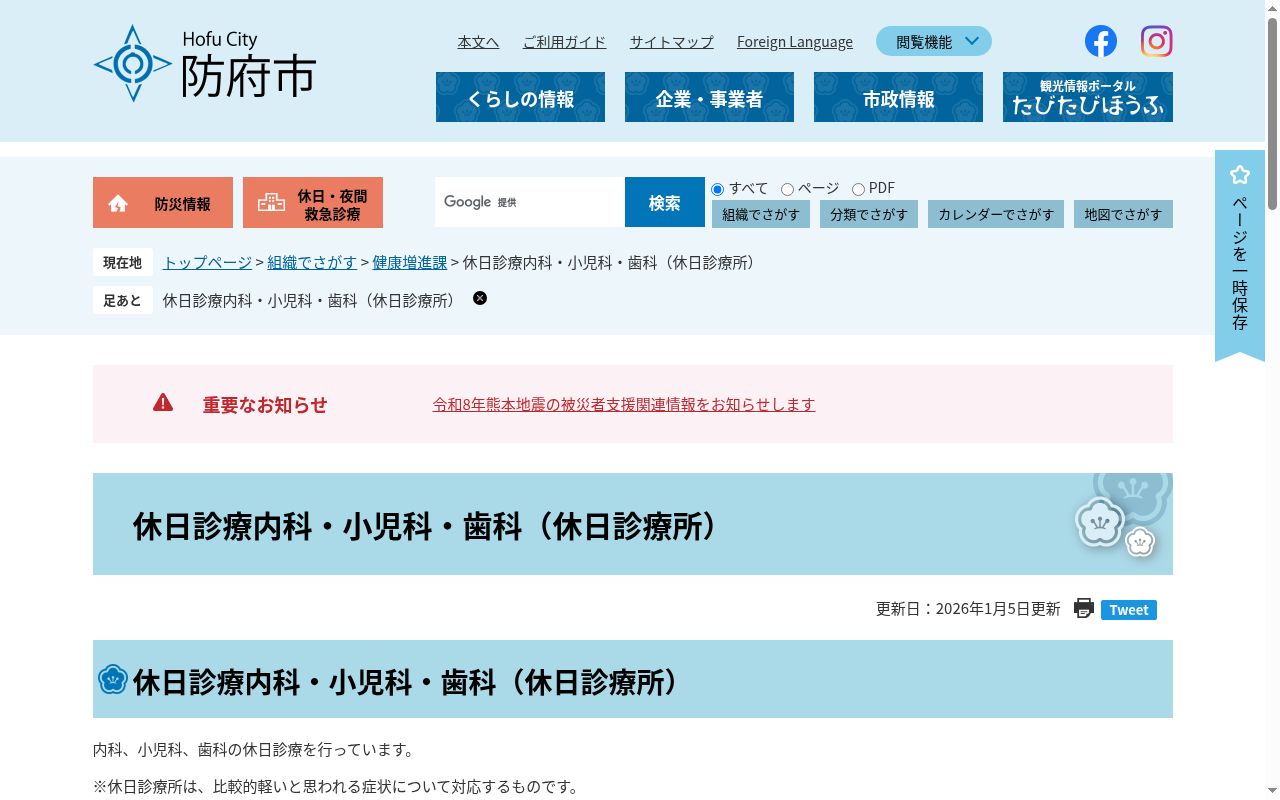The height and width of the screenshot is (800, 1280).
Task: Click the 更新日：2026年1月5日更新 text
Action: (968, 609)
